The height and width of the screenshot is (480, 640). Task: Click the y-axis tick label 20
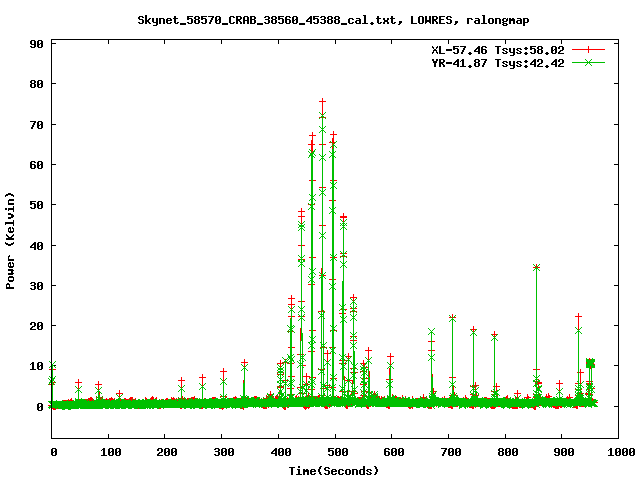[36, 326]
